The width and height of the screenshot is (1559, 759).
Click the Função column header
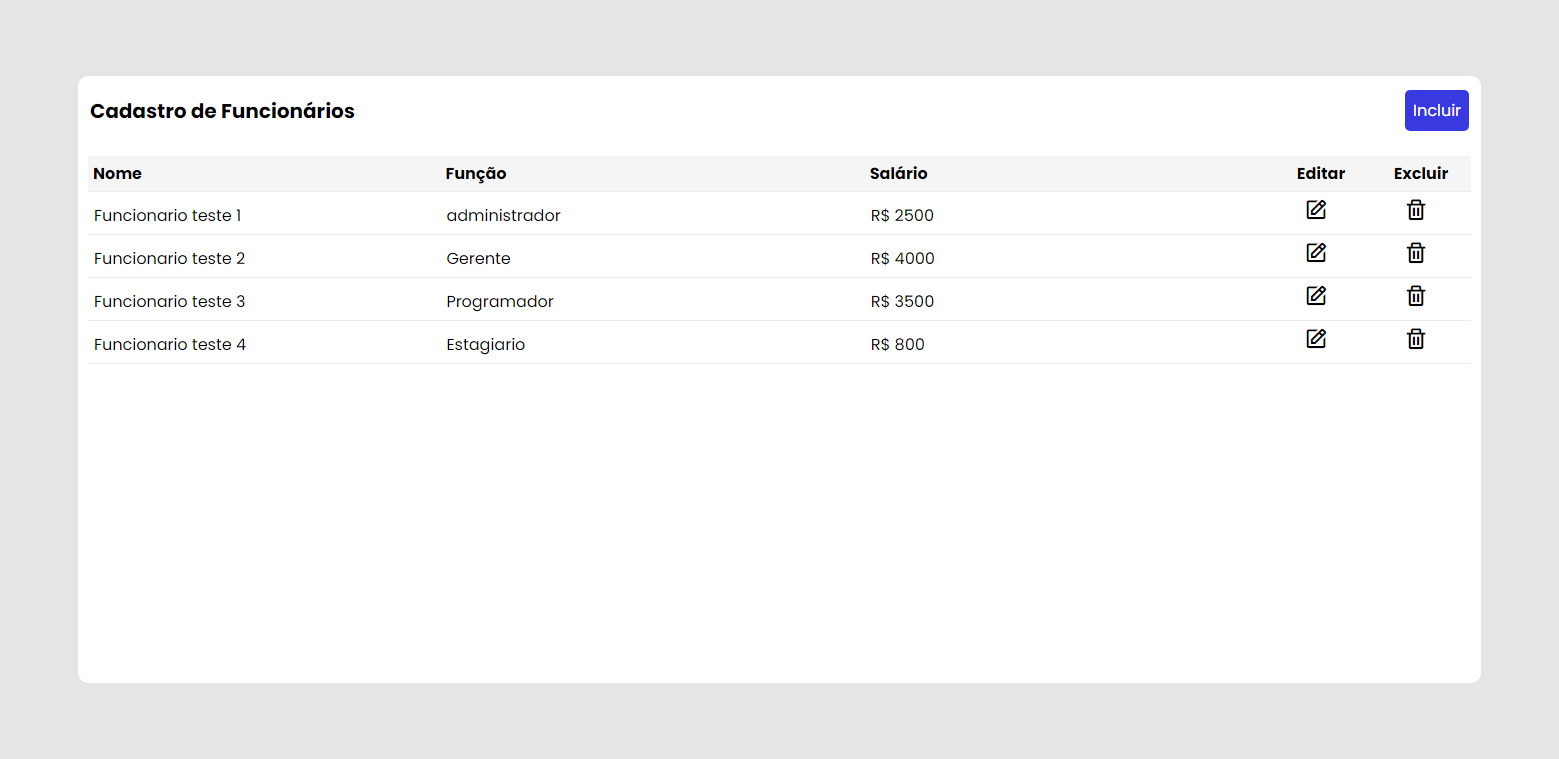(x=476, y=174)
